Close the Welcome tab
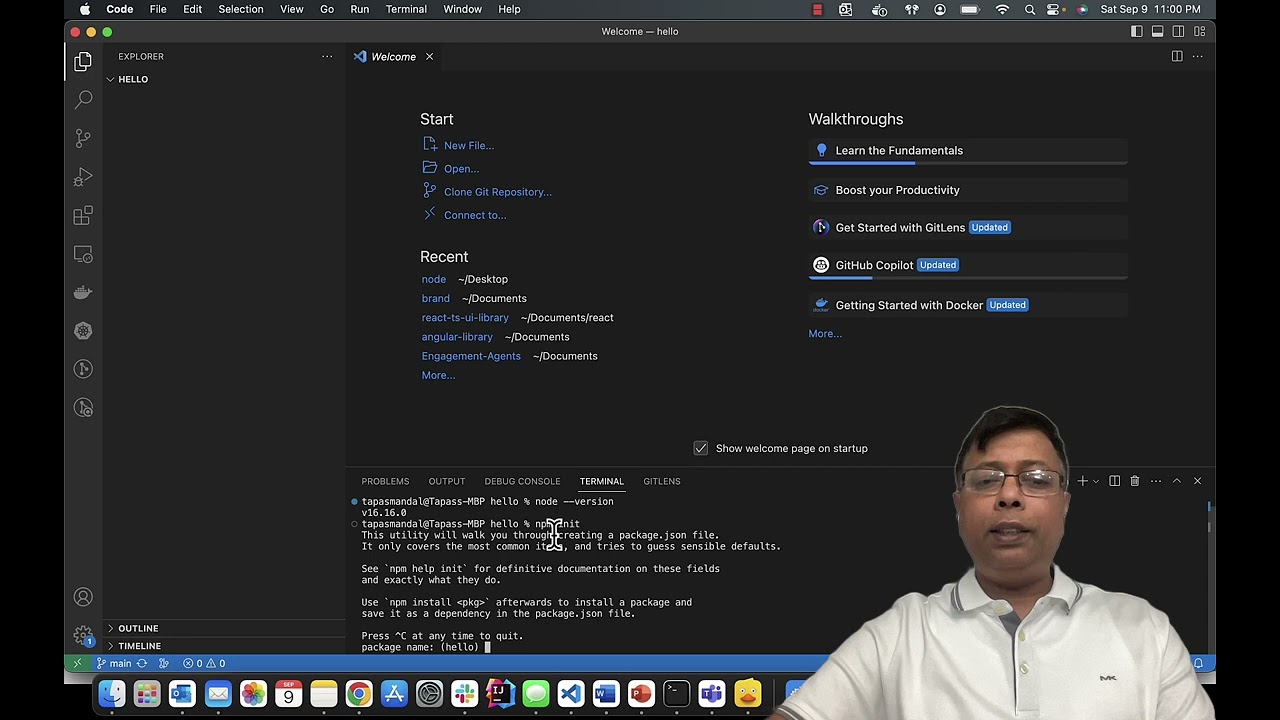This screenshot has width=1280, height=720. point(429,57)
